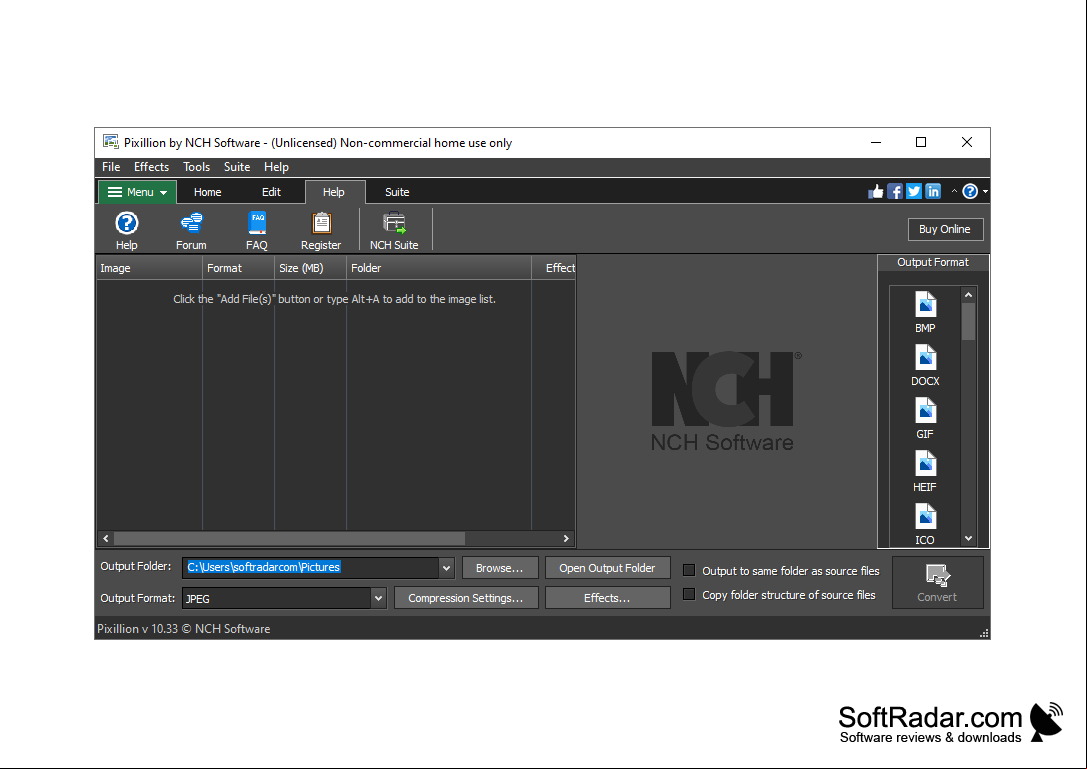Select DOCX output format icon
The image size is (1087, 769).
pyautogui.click(x=925, y=365)
